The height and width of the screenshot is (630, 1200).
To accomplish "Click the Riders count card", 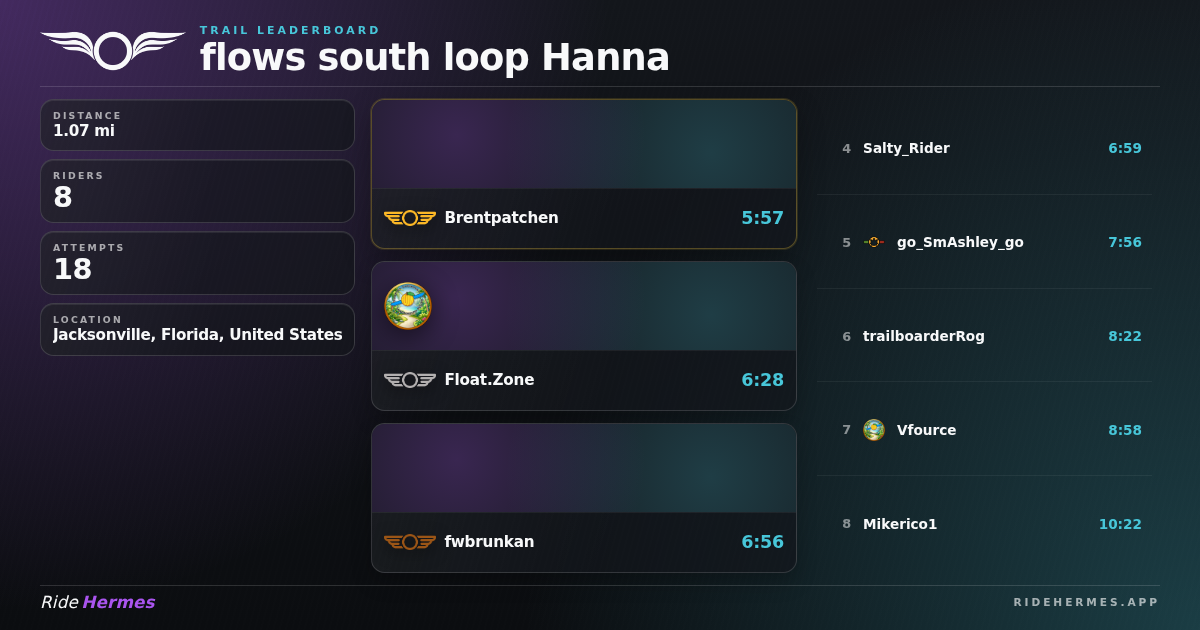I will coord(198,191).
